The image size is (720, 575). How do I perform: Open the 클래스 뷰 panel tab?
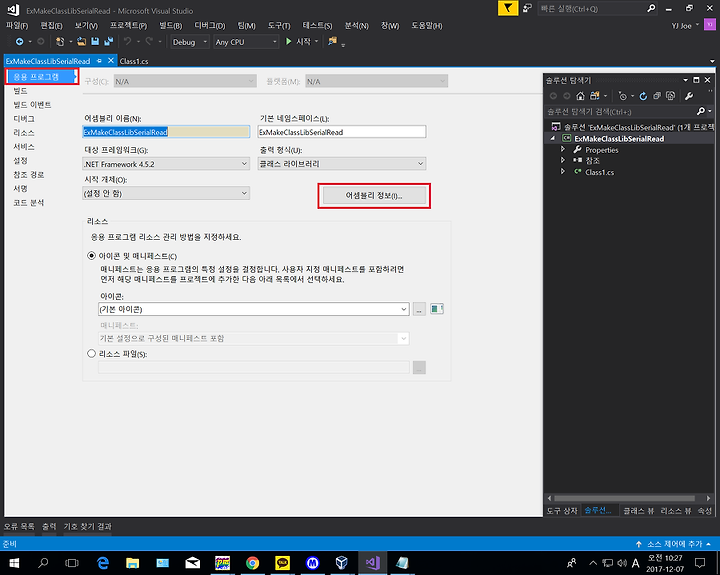coord(638,511)
